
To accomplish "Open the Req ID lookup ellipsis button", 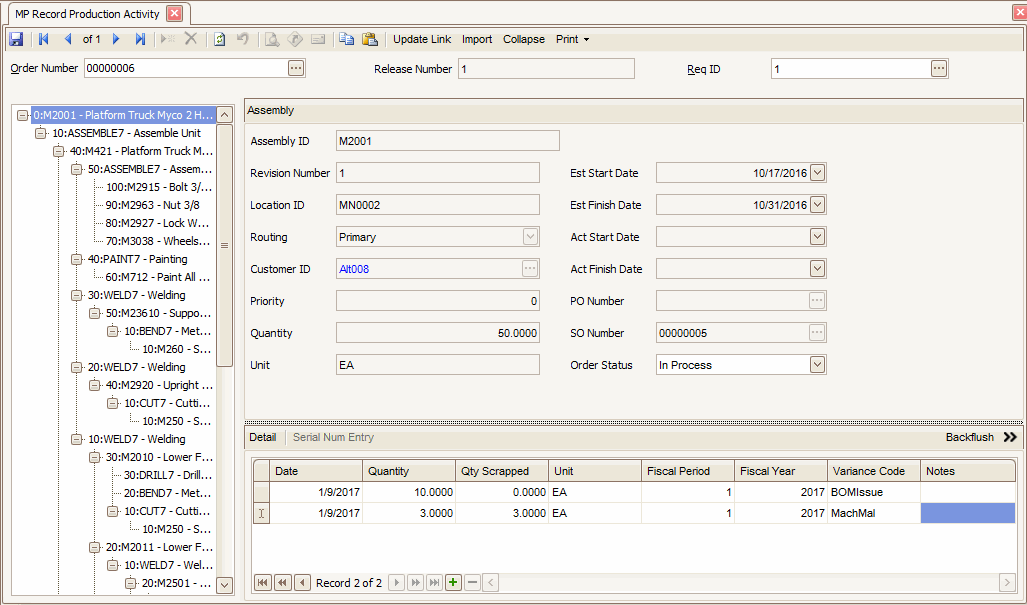I will pyautogui.click(x=938, y=68).
